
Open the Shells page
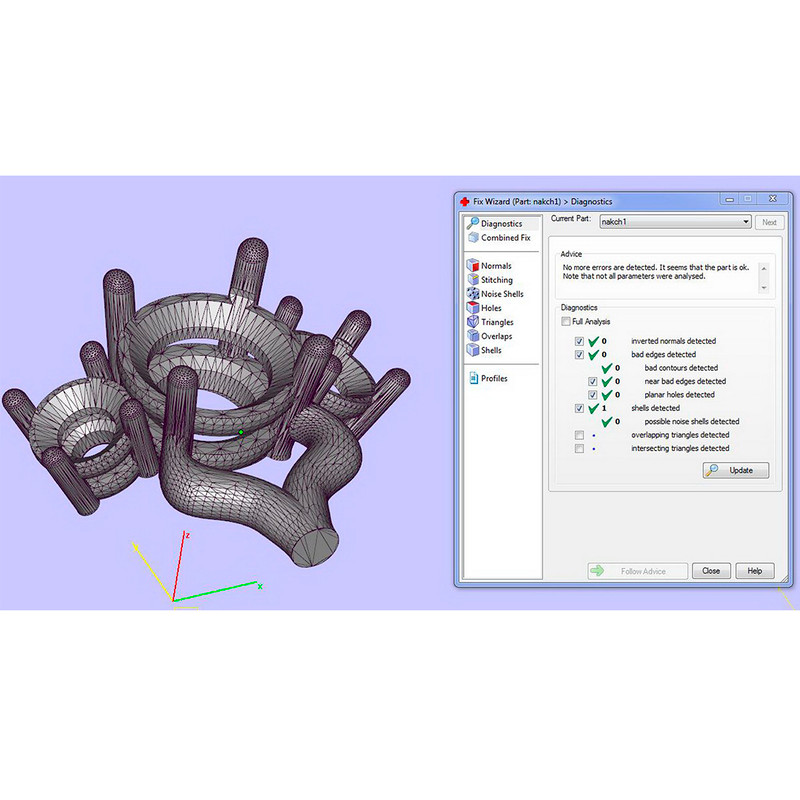click(491, 350)
